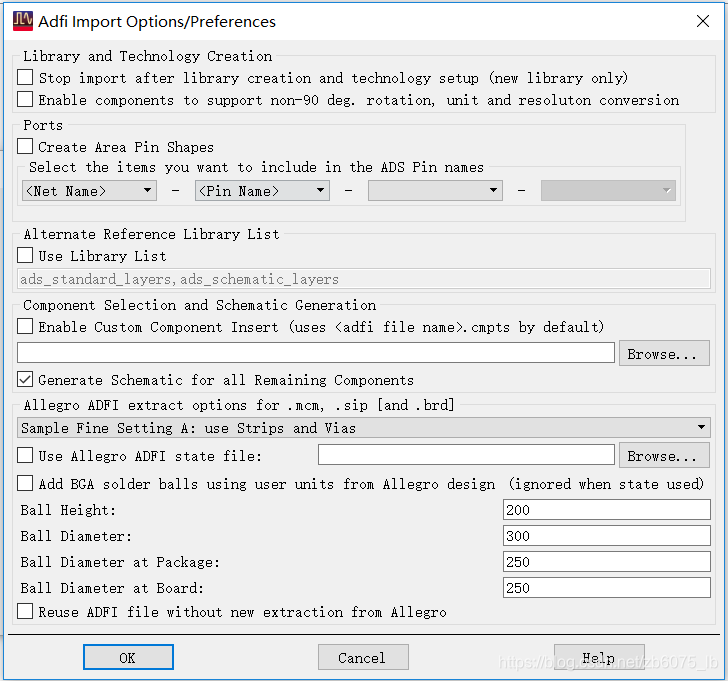Enable non-90 deg. rotation component support
728x681 pixels.
tap(25, 99)
